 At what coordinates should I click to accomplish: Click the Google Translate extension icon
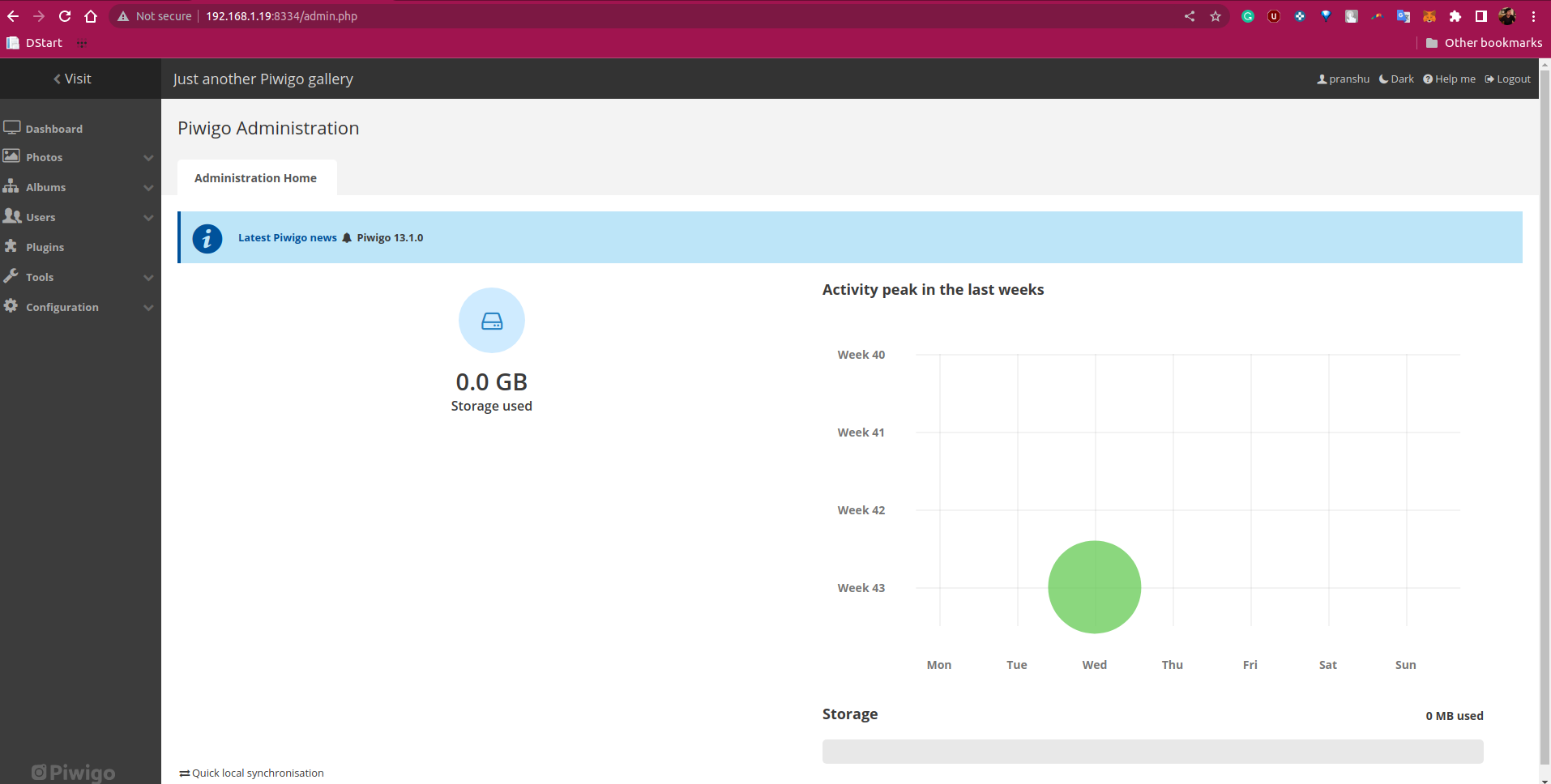pyautogui.click(x=1404, y=16)
